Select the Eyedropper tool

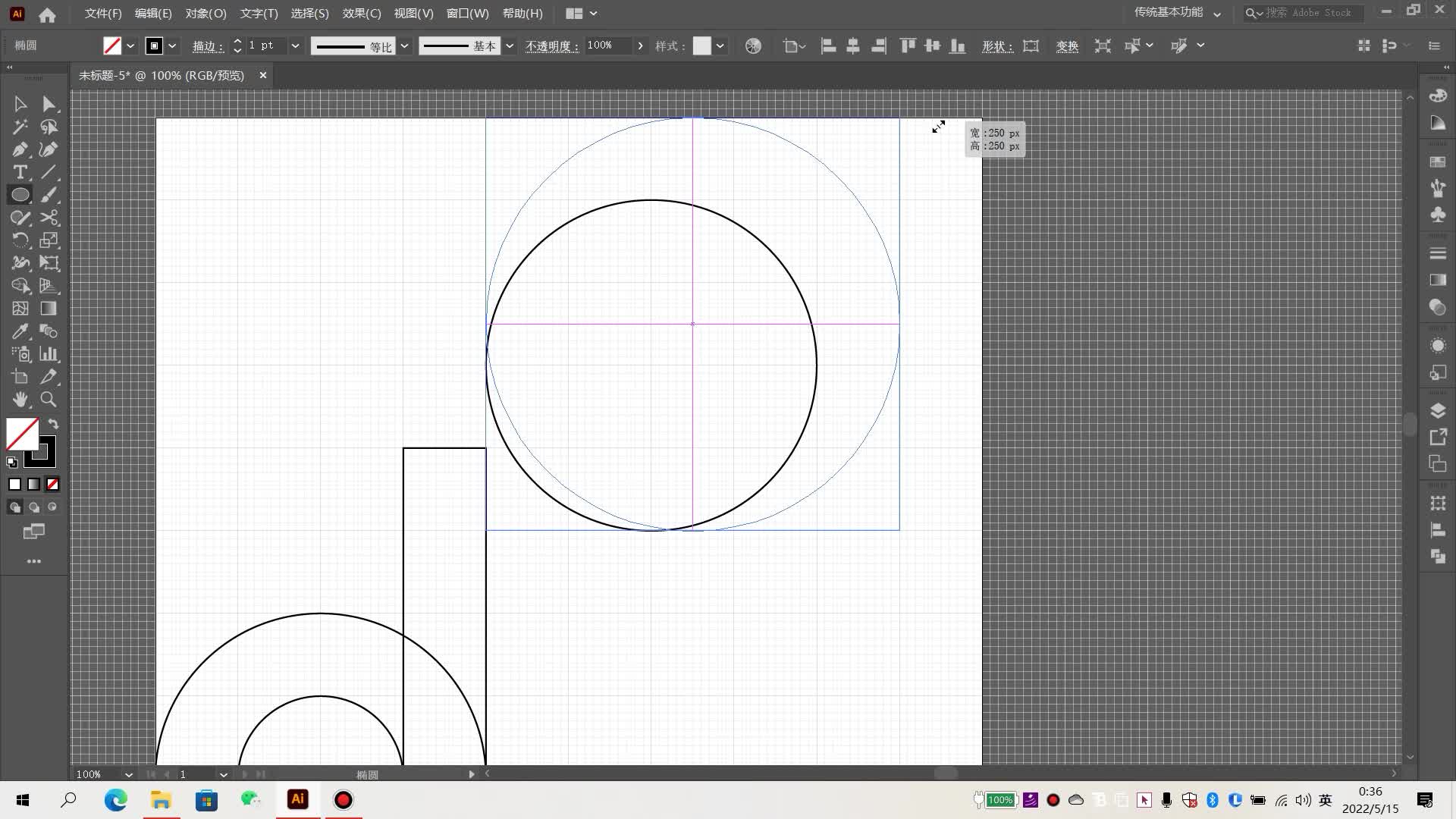tap(20, 331)
